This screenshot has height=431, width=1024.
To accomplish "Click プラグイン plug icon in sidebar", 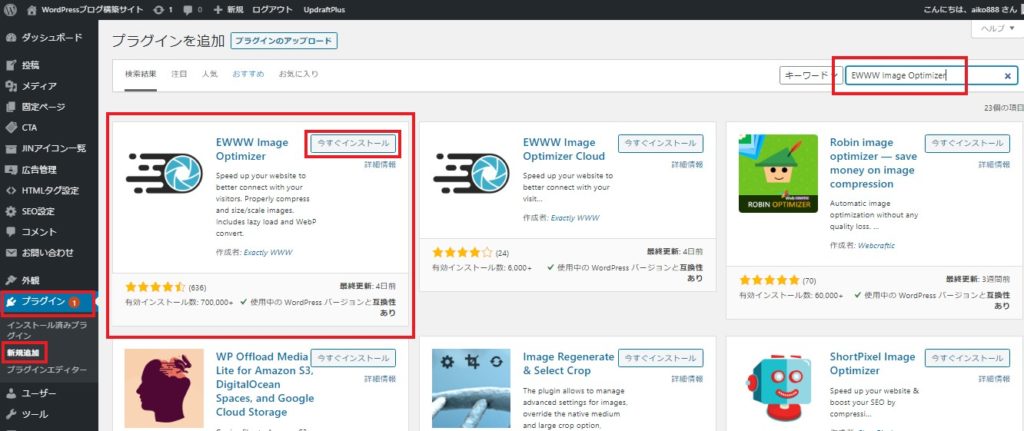I will click(10, 302).
